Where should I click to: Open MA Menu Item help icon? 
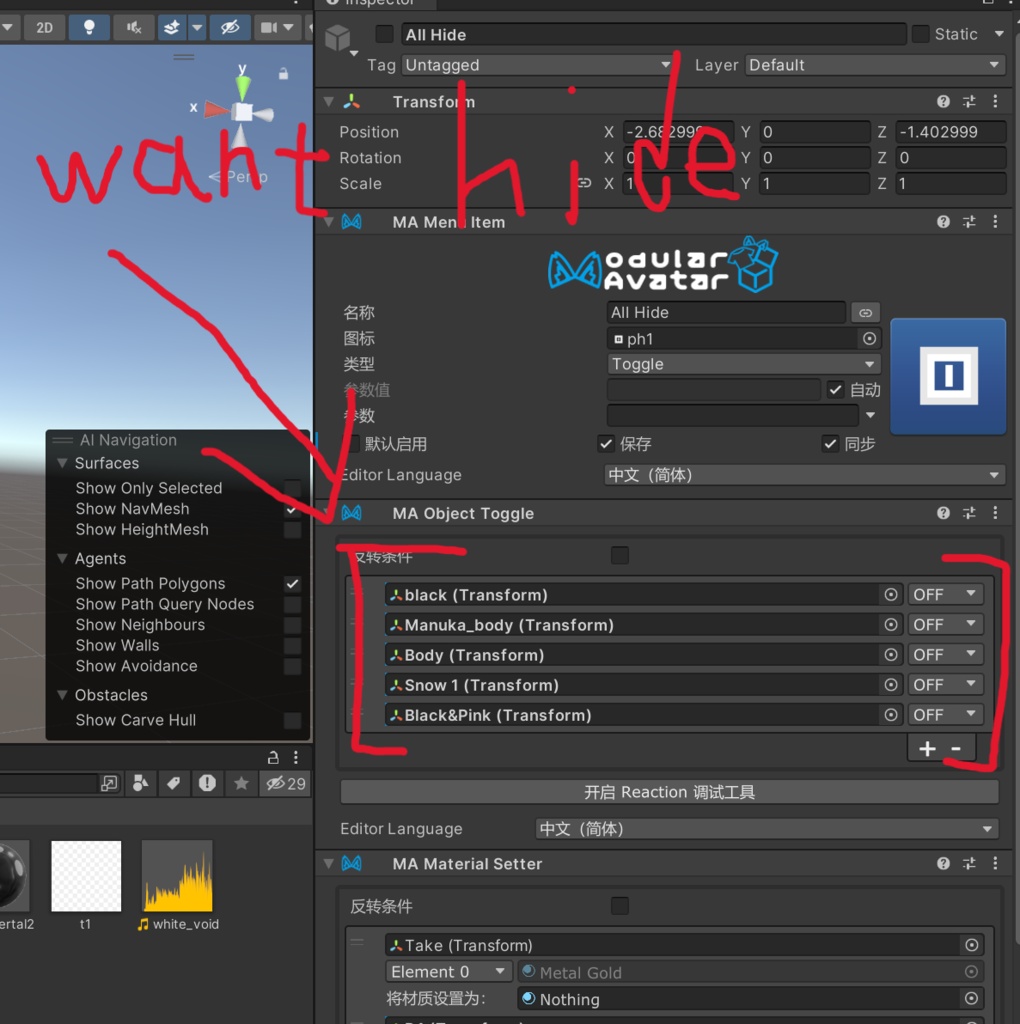pyautogui.click(x=943, y=222)
